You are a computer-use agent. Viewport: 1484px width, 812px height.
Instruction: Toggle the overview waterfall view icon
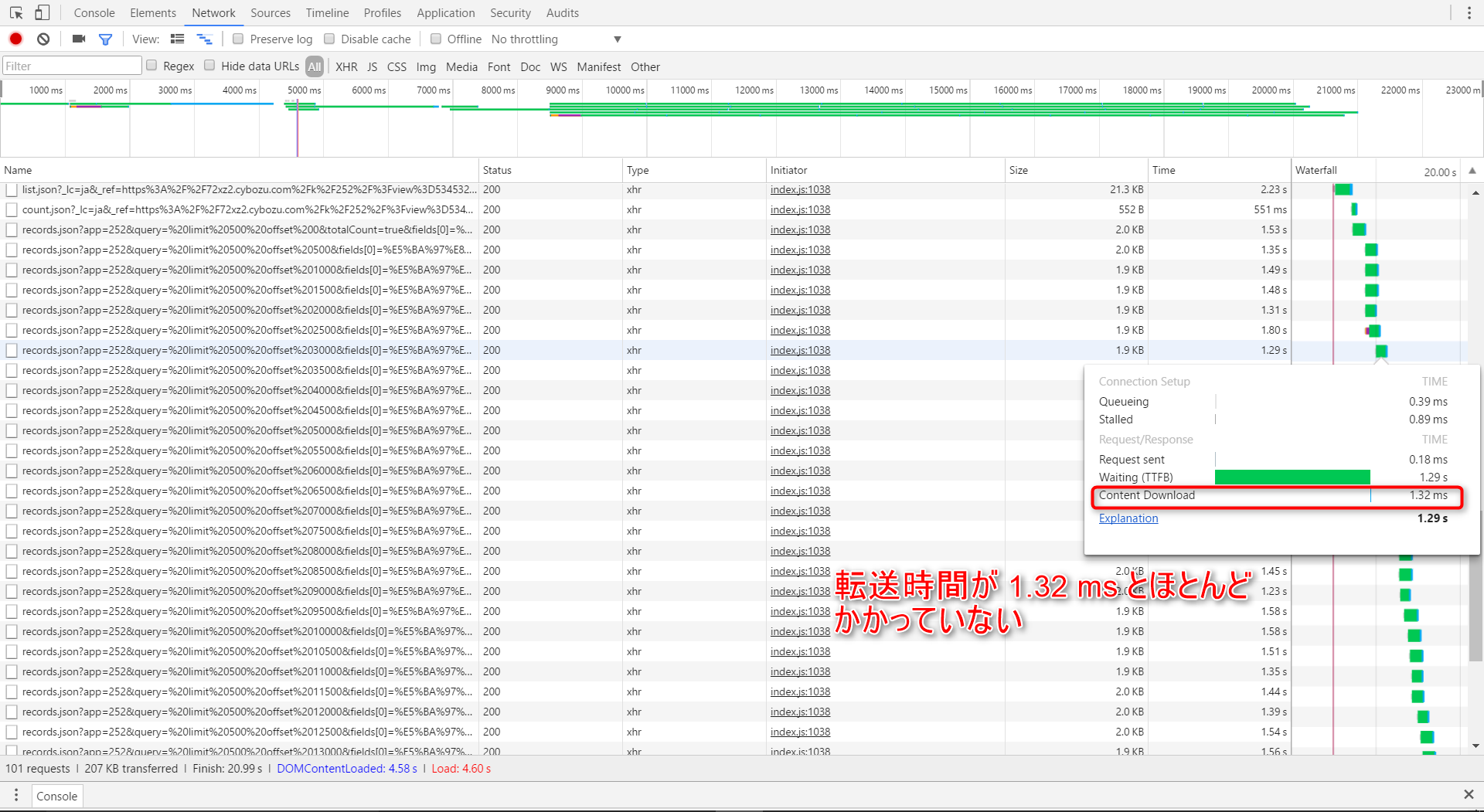click(204, 39)
